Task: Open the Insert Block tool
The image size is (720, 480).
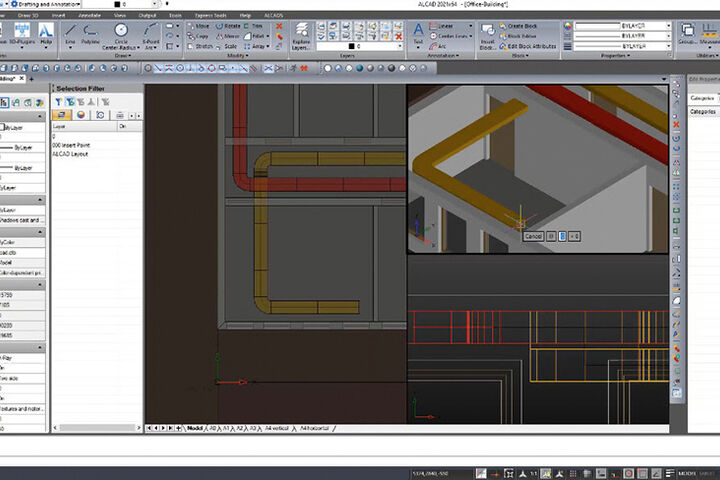Action: coord(487,36)
